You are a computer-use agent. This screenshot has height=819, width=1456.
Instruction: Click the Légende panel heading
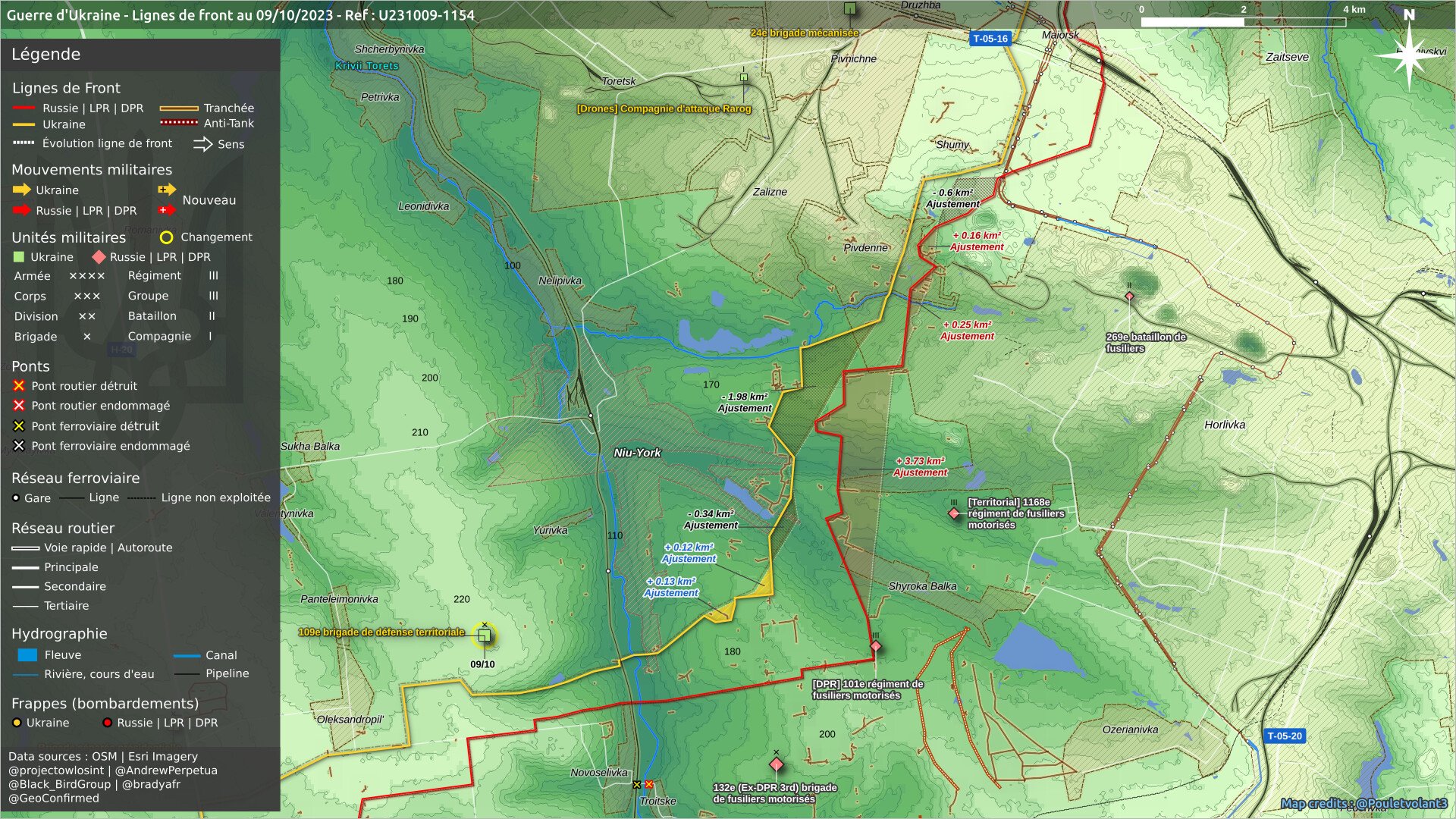point(45,54)
